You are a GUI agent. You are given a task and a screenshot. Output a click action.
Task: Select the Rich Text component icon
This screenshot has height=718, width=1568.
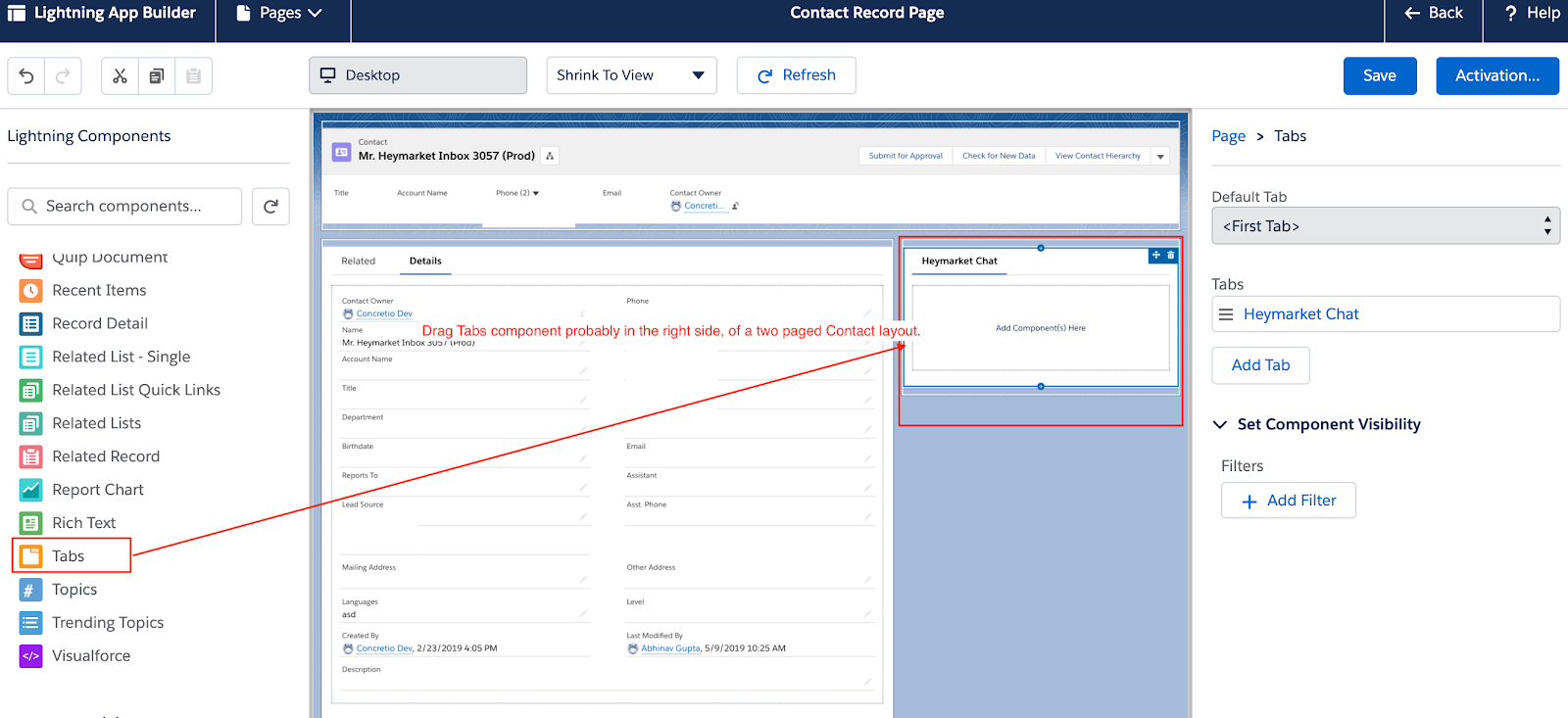point(31,523)
